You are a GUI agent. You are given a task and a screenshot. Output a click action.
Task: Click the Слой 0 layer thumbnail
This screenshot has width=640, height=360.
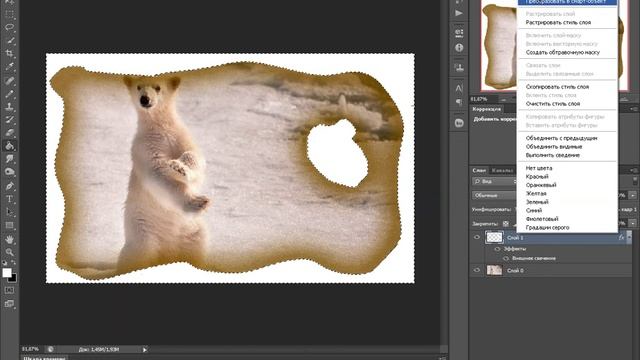pyautogui.click(x=494, y=270)
